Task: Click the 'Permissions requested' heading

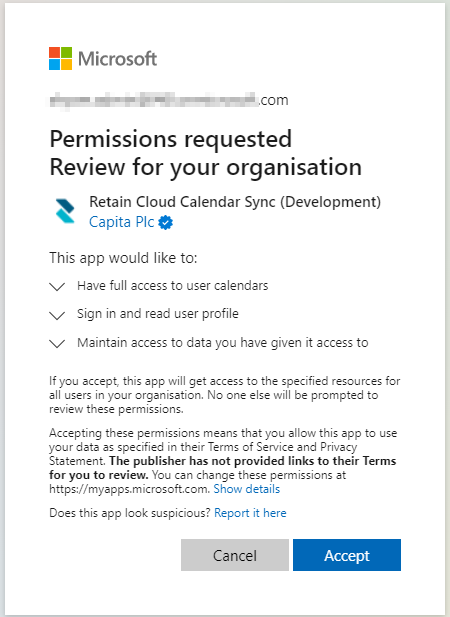Action: tap(171, 139)
